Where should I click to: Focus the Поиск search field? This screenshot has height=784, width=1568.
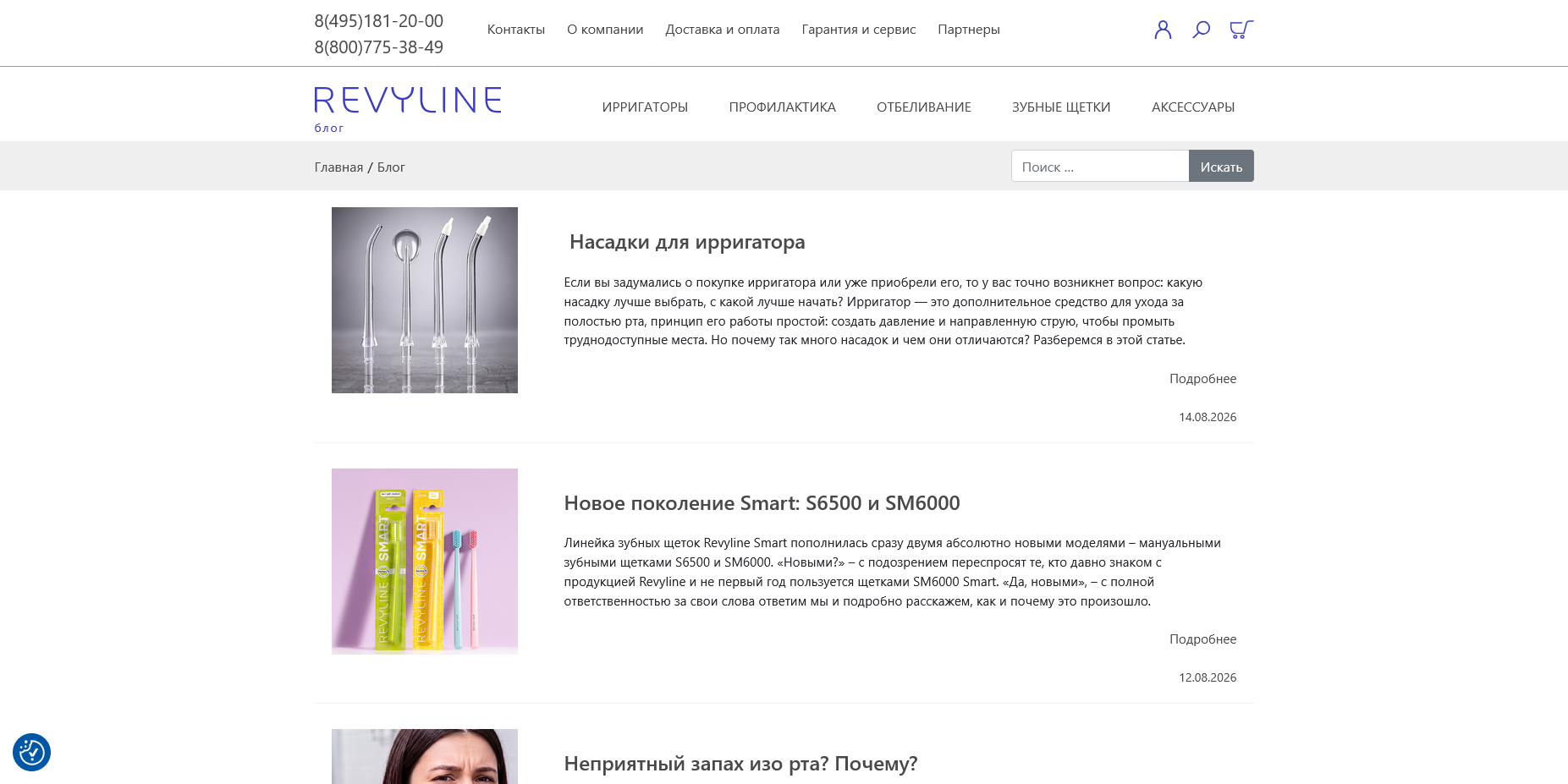coord(1100,166)
